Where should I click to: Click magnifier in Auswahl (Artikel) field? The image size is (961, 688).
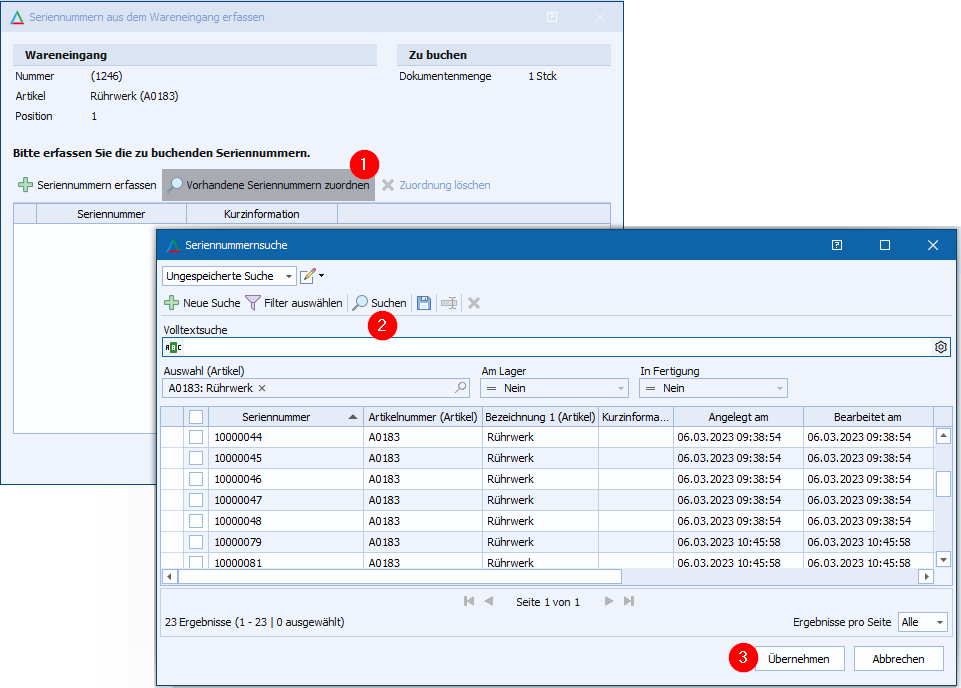click(460, 388)
